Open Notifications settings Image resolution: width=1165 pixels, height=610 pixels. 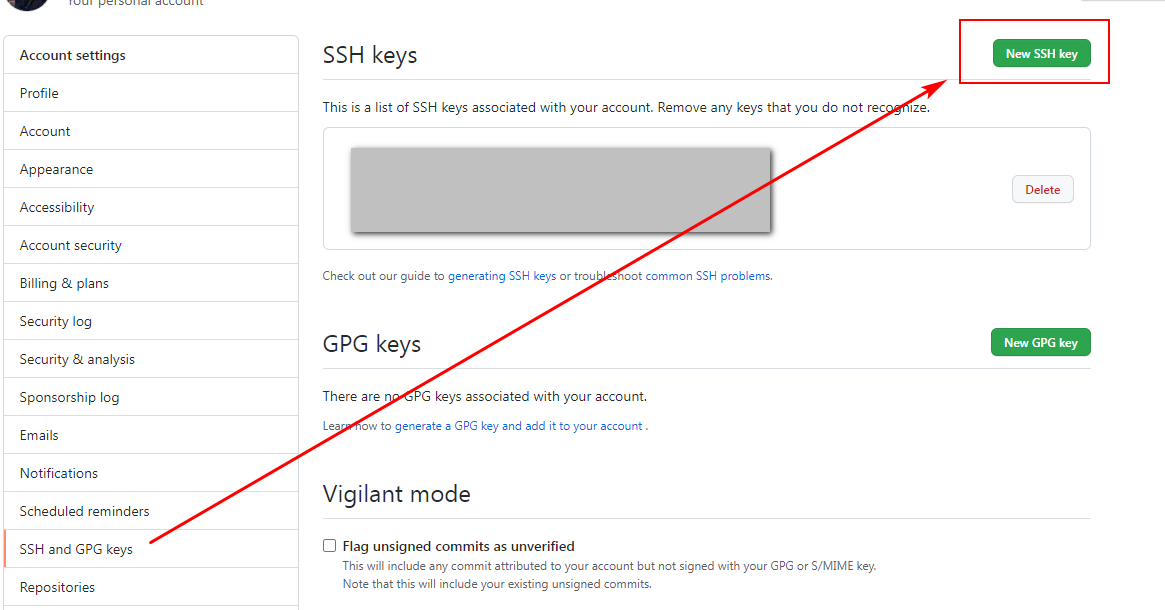tap(151, 473)
